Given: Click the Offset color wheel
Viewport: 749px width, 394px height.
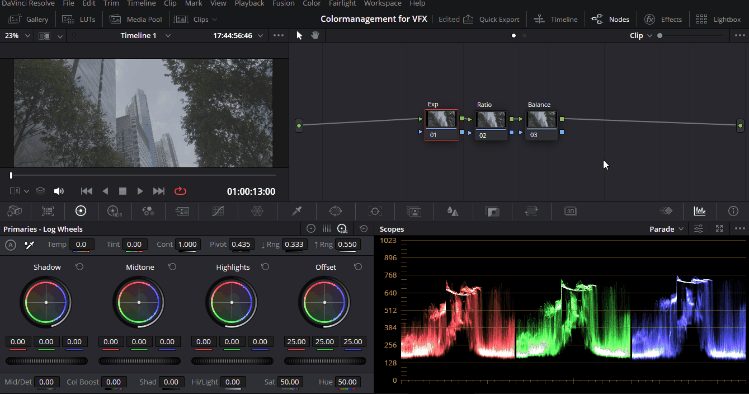Looking at the screenshot, I should point(324,302).
